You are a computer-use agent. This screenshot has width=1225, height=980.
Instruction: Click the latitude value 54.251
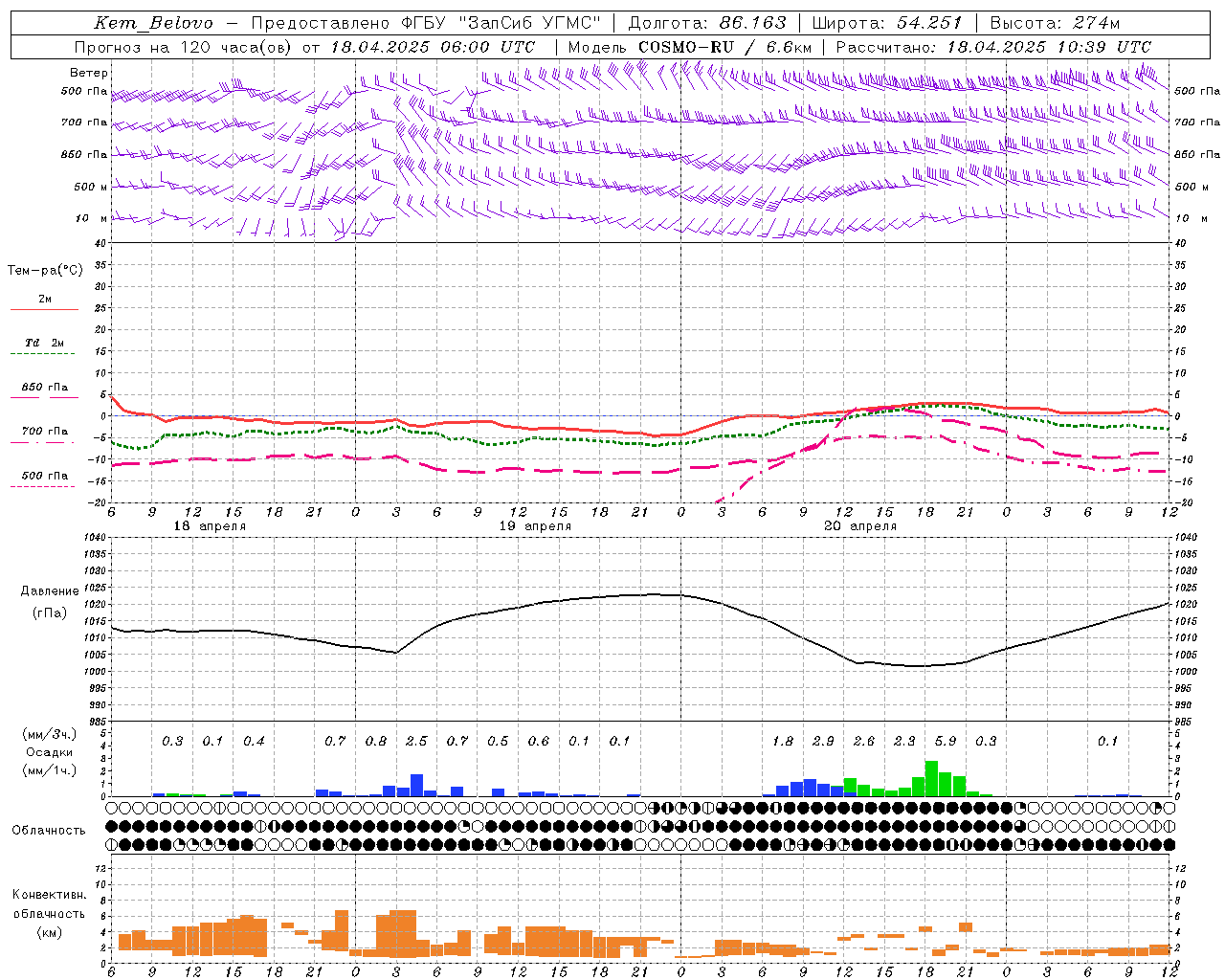929,23
